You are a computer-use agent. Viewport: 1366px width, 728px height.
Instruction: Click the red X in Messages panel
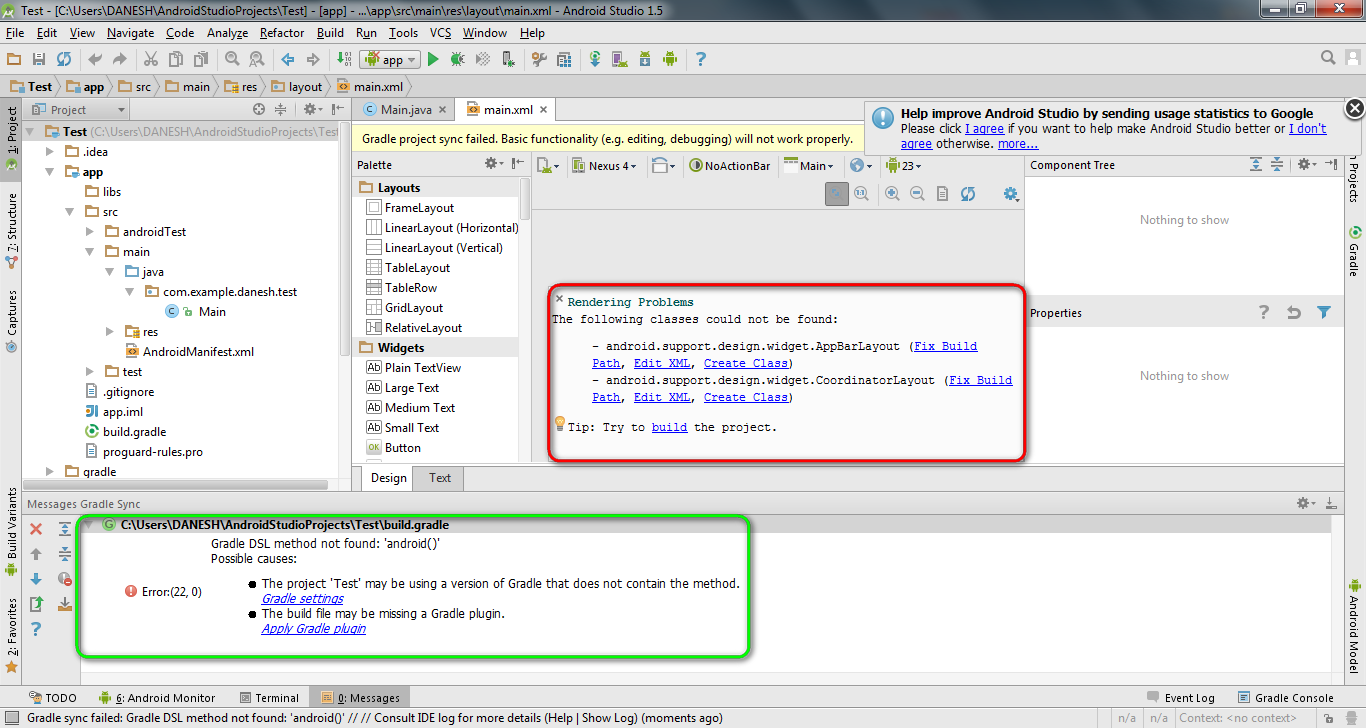click(x=36, y=529)
